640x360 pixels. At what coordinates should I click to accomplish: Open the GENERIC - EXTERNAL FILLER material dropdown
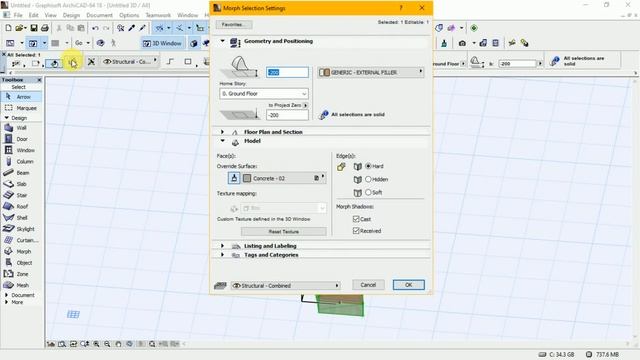coord(371,72)
